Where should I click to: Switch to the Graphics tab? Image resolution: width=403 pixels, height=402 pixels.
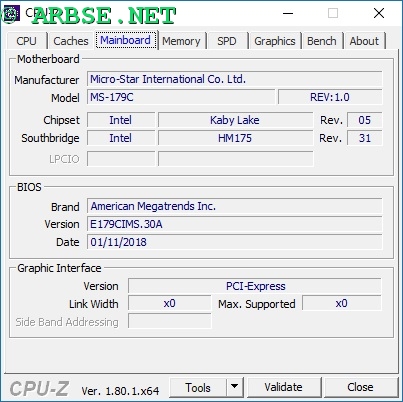pyautogui.click(x=275, y=41)
